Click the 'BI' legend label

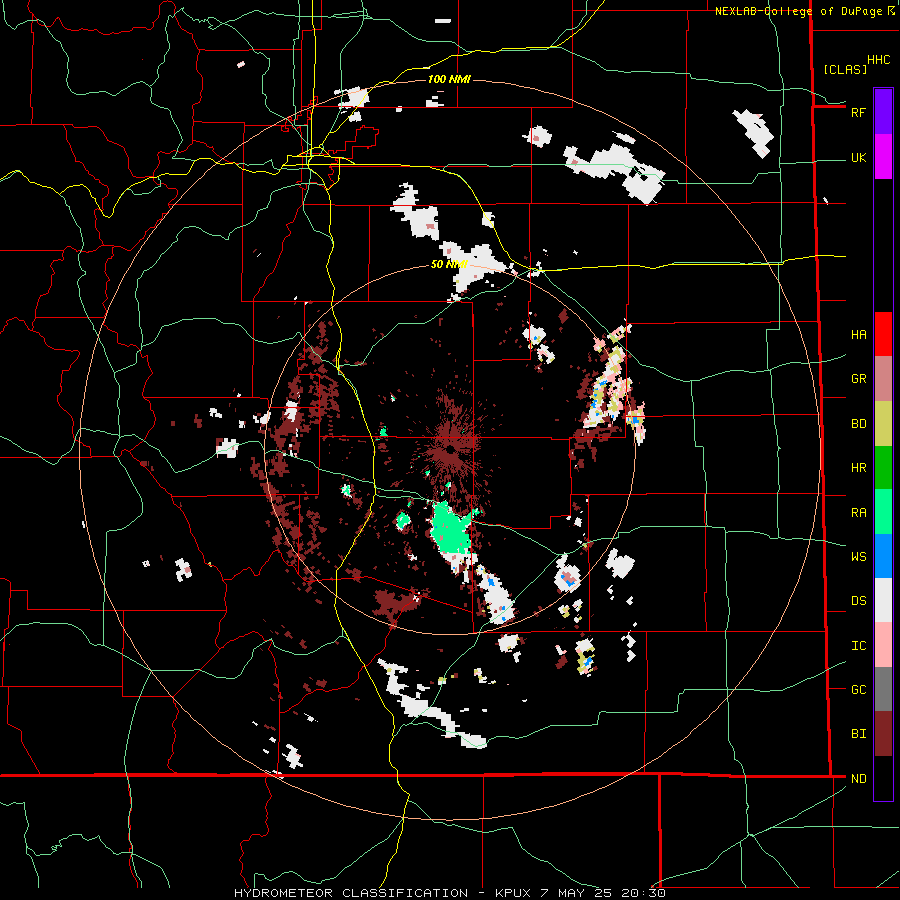pos(858,734)
